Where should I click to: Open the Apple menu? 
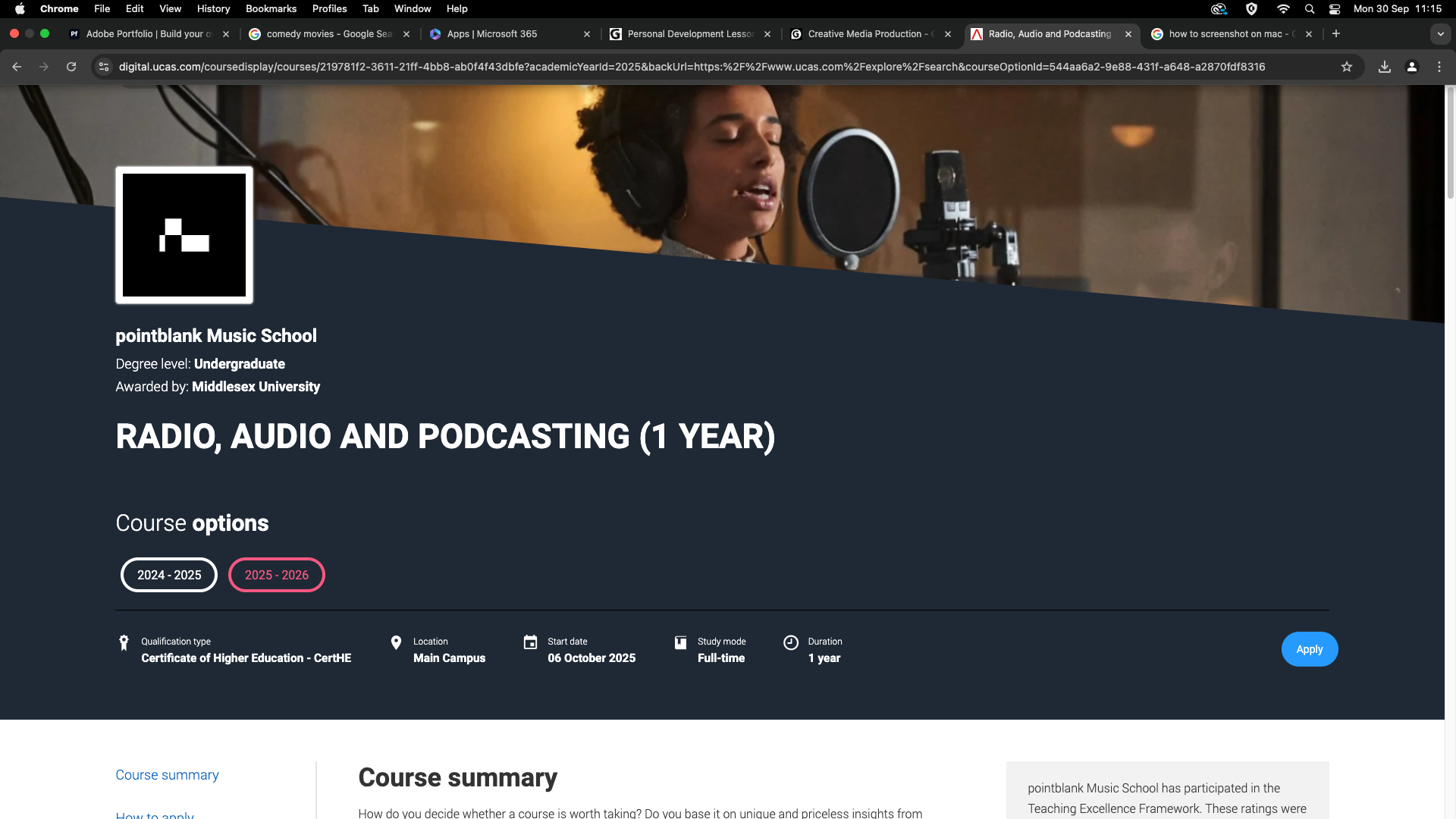pos(20,9)
